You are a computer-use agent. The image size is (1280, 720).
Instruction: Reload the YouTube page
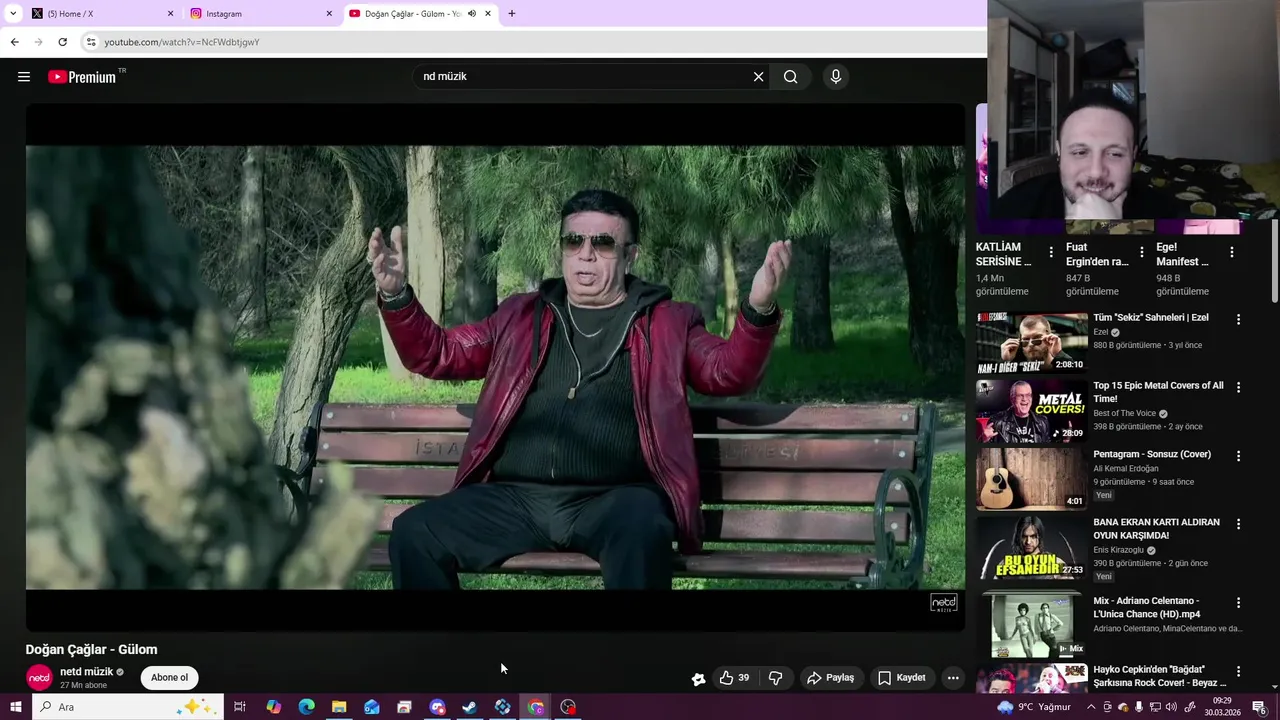tap(62, 42)
